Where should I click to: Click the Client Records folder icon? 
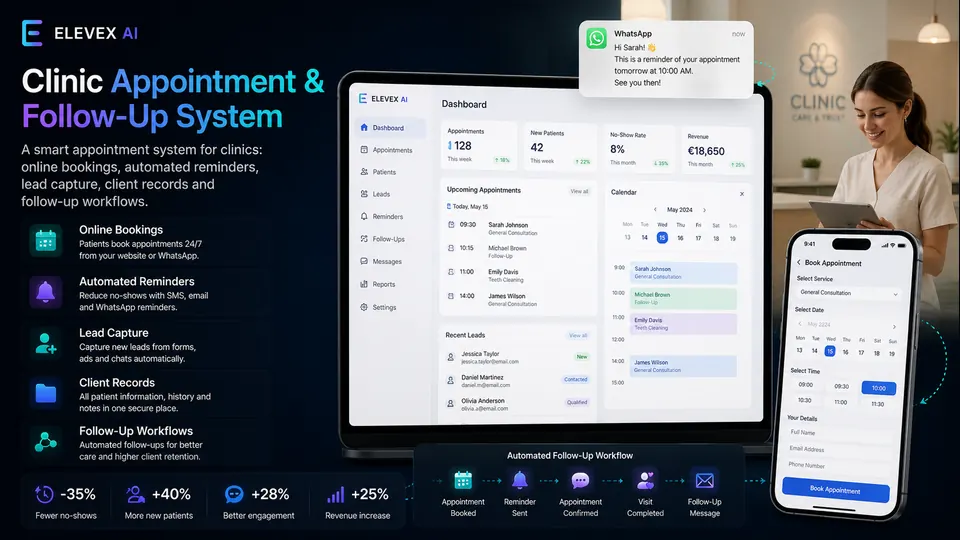click(46, 392)
